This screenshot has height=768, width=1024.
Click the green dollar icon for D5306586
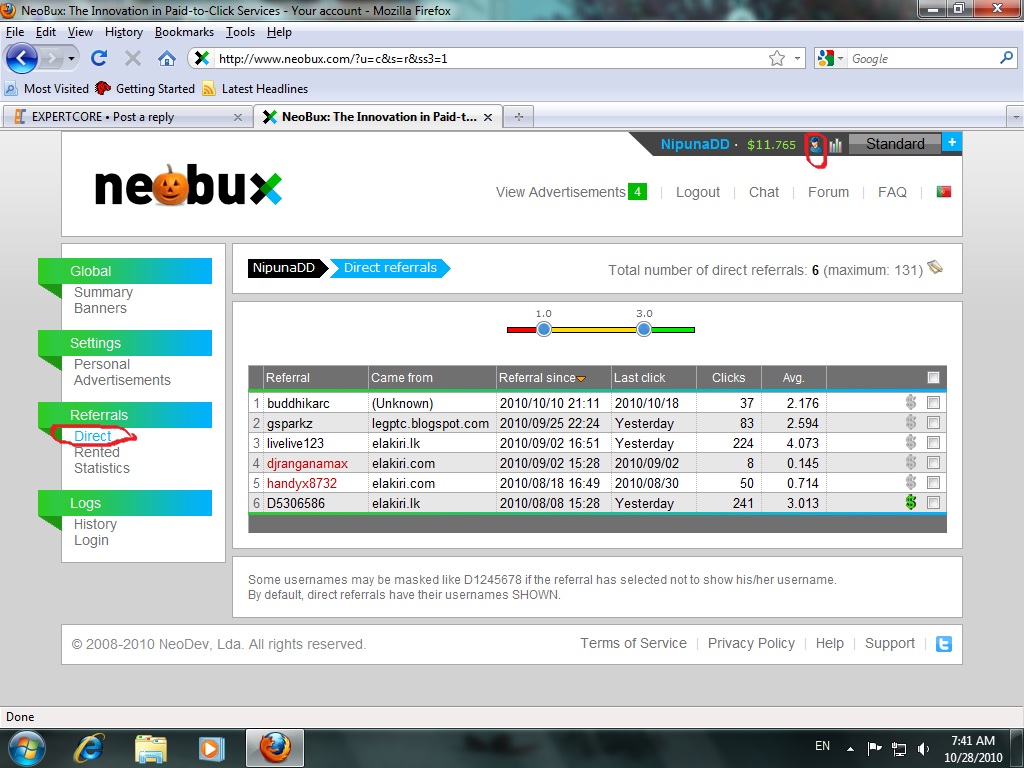click(x=910, y=503)
